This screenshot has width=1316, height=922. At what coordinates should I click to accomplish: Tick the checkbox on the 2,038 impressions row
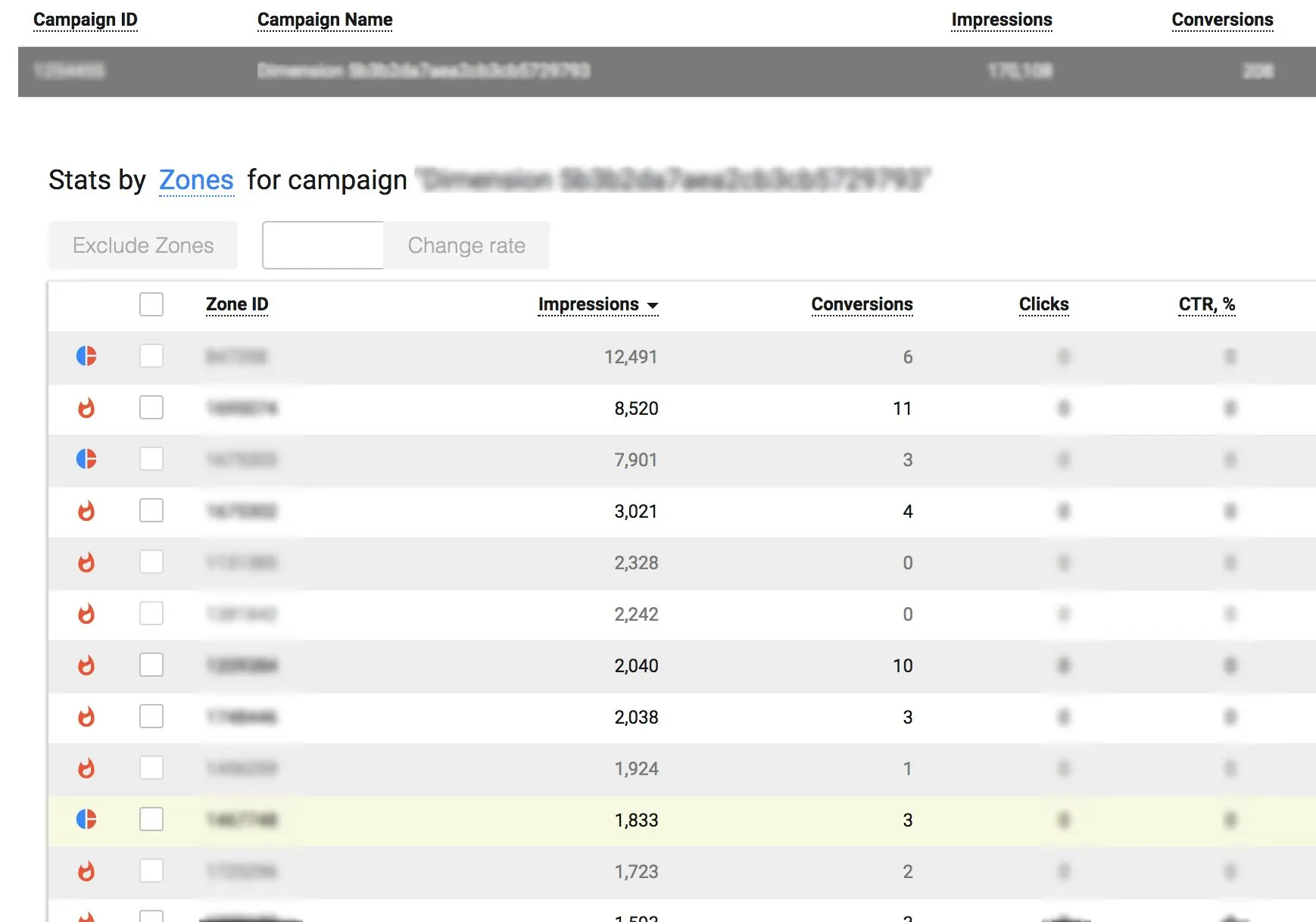[x=151, y=716]
